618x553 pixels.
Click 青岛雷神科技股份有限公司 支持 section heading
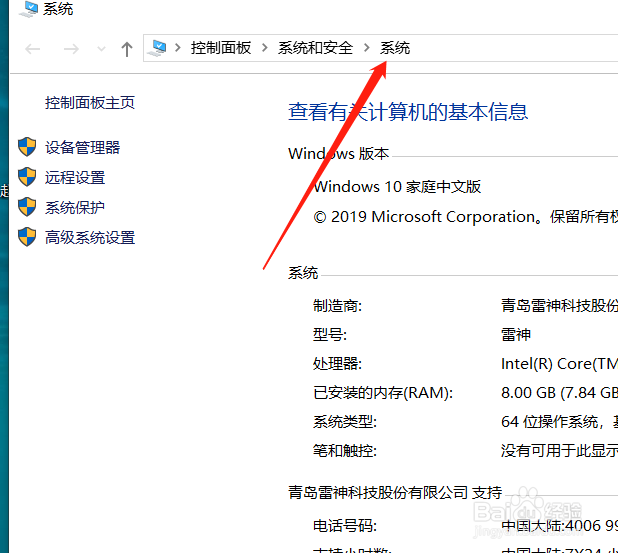click(x=395, y=492)
